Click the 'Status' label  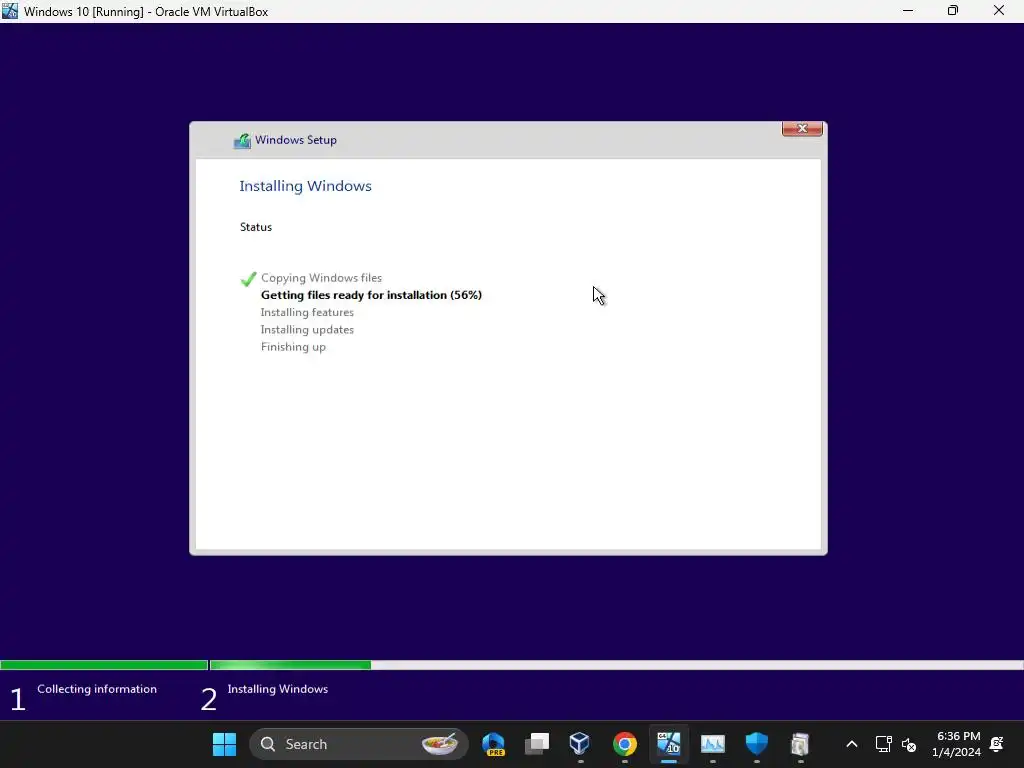255,227
